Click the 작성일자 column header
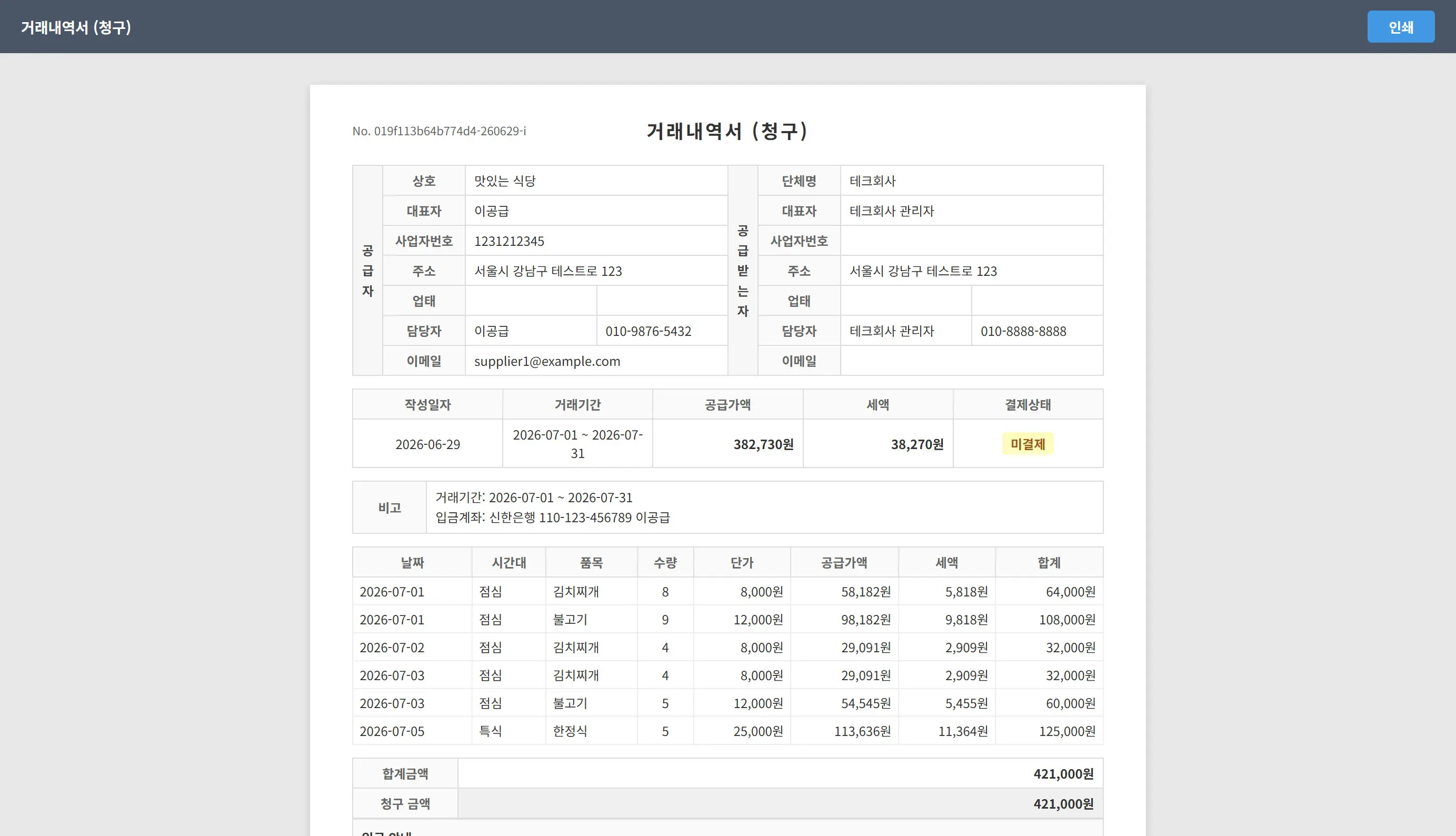 [x=427, y=404]
